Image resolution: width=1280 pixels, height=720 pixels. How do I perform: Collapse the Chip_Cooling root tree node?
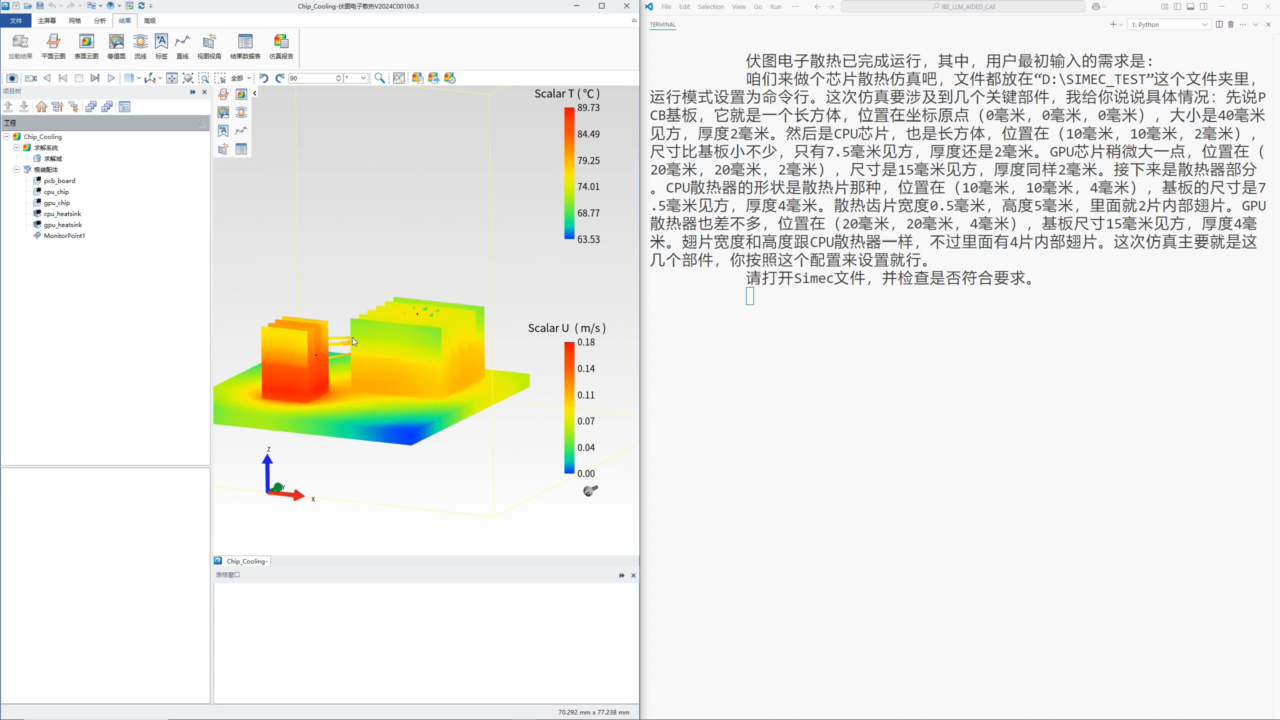click(7, 136)
